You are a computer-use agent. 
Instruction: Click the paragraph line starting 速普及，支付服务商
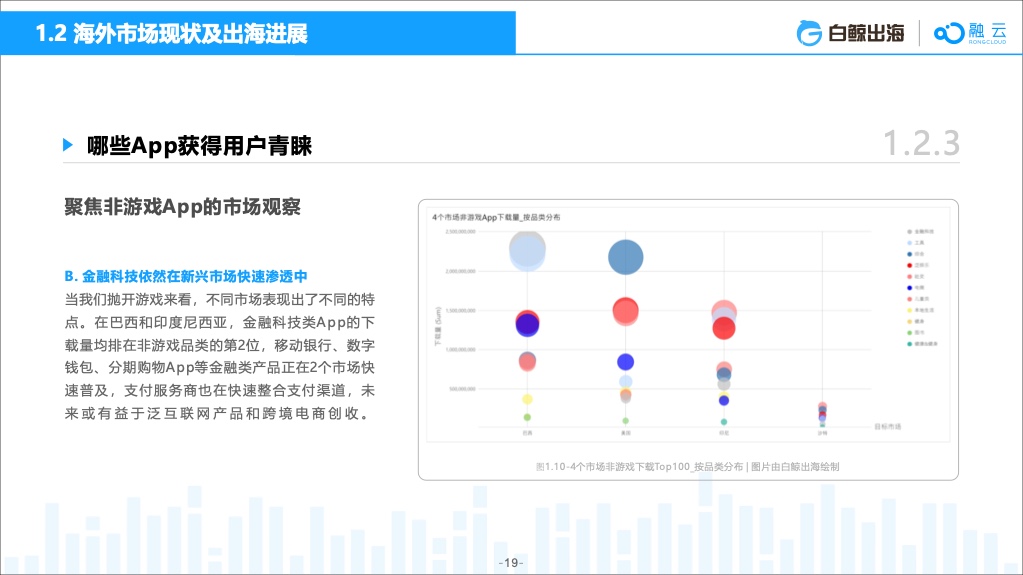(x=219, y=390)
